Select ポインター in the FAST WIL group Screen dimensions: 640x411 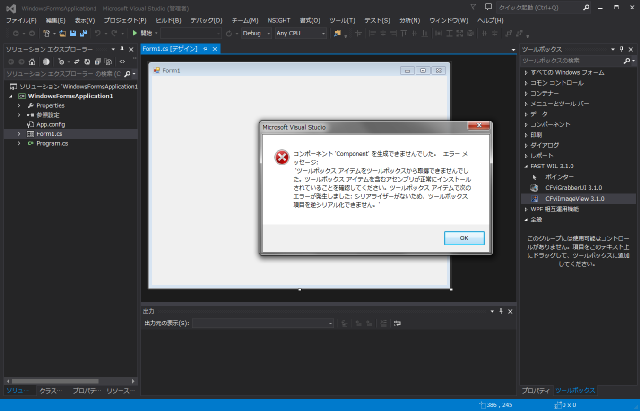559,177
